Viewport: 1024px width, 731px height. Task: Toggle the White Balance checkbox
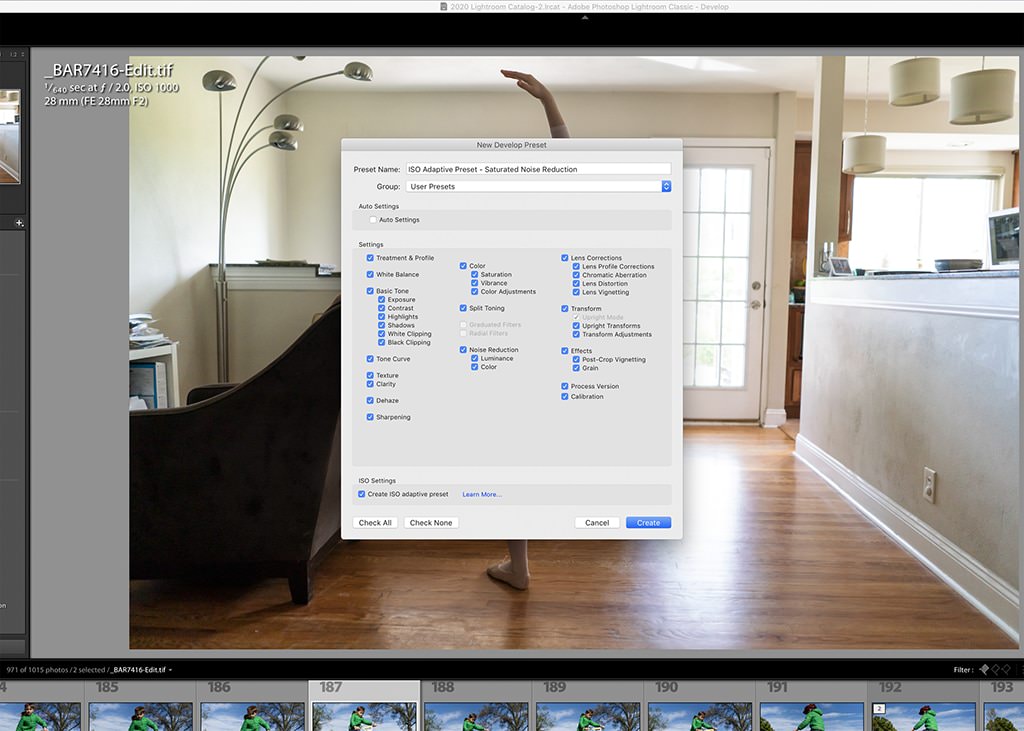370,274
